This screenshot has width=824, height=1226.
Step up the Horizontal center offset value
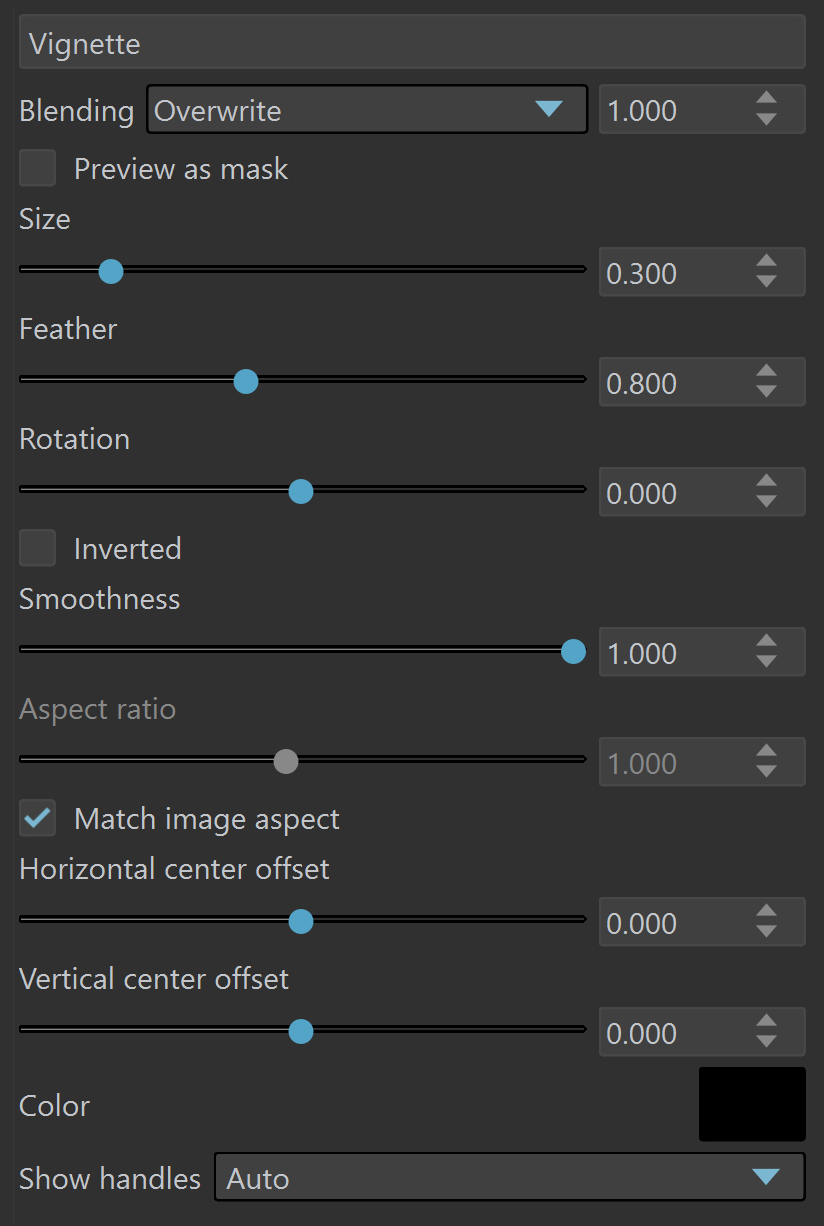[x=766, y=912]
